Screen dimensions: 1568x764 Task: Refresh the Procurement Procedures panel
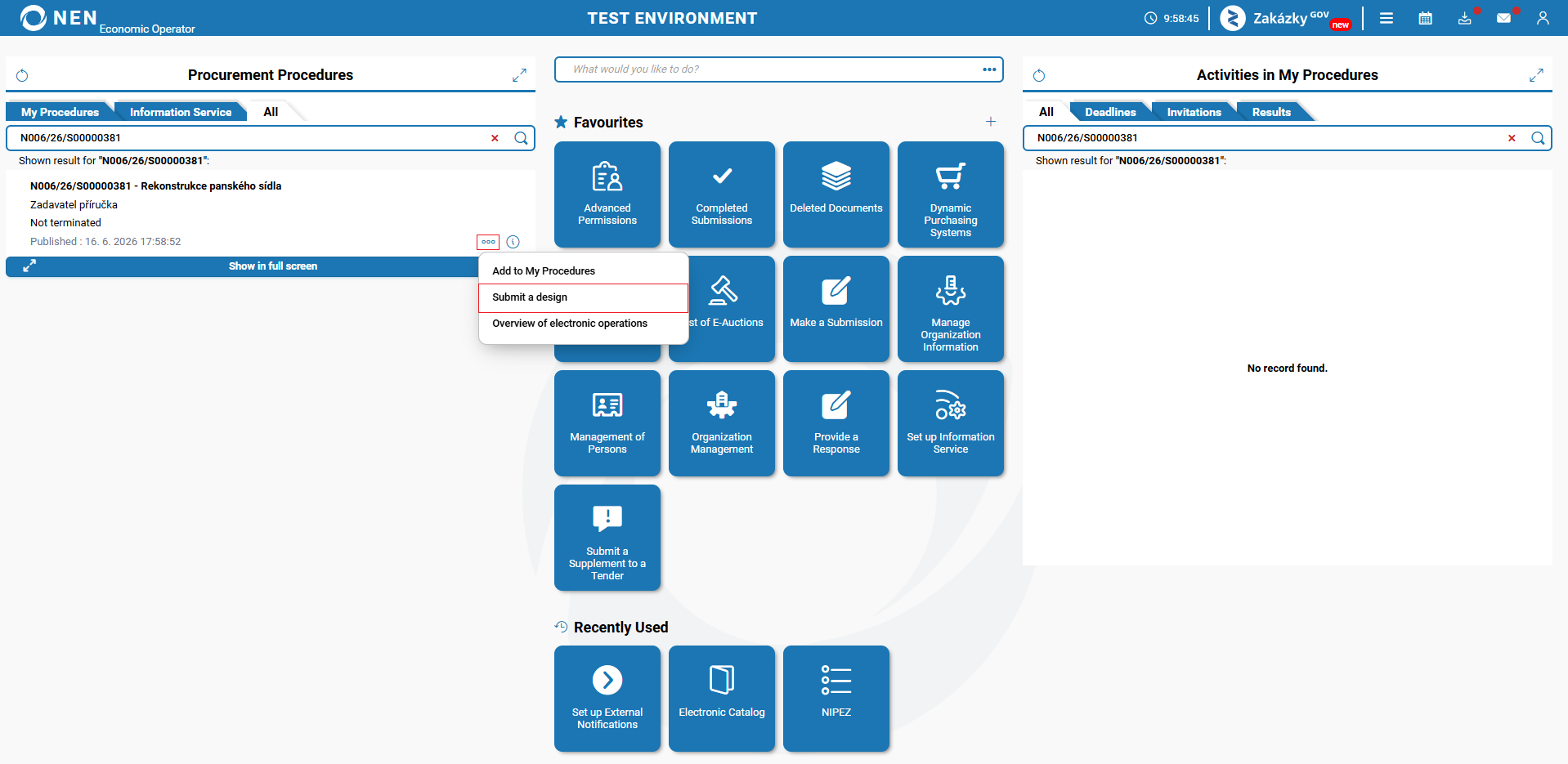pos(22,75)
